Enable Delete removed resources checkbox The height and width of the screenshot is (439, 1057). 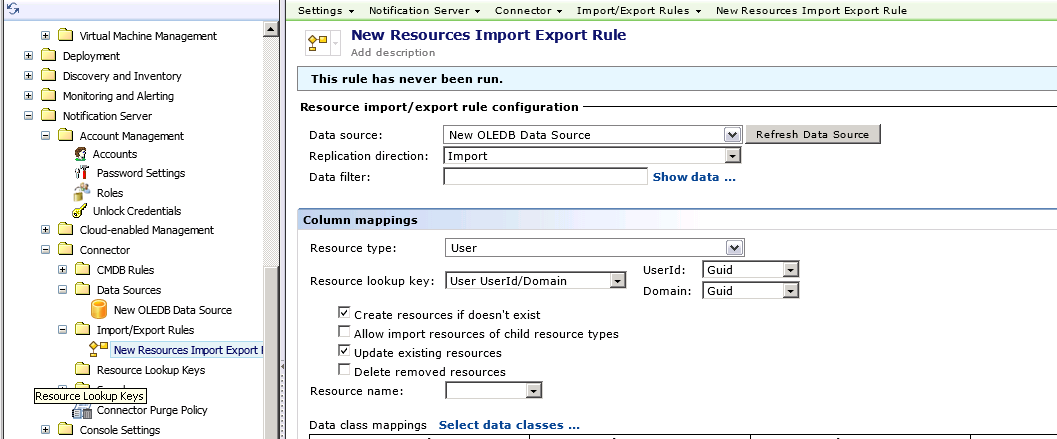click(x=345, y=371)
